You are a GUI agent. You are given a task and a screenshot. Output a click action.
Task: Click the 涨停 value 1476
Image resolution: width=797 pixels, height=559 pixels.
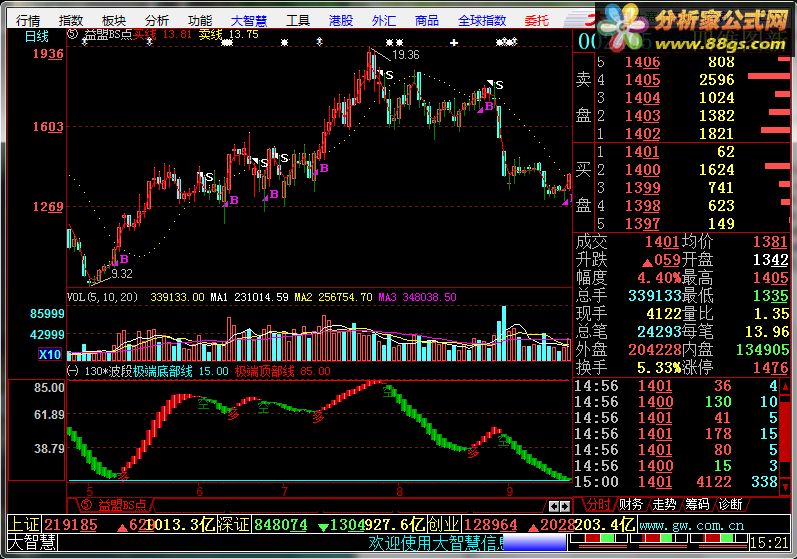pos(771,367)
